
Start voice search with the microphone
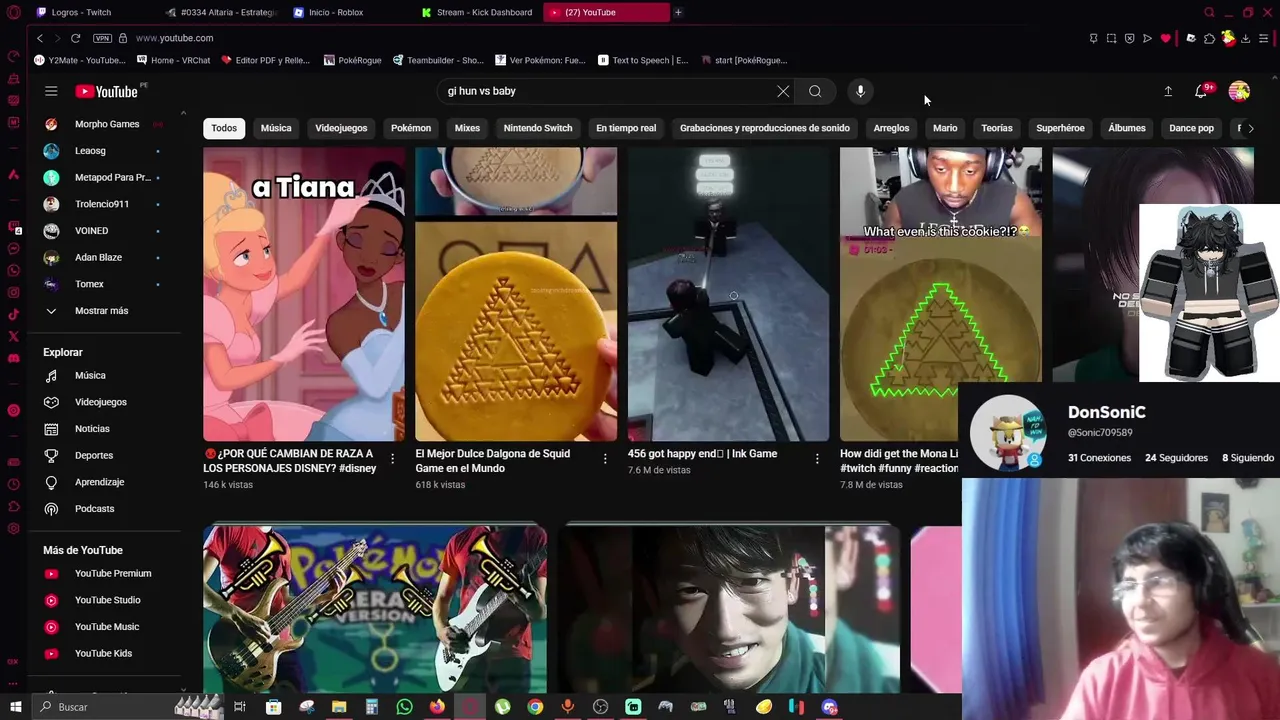coord(860,91)
